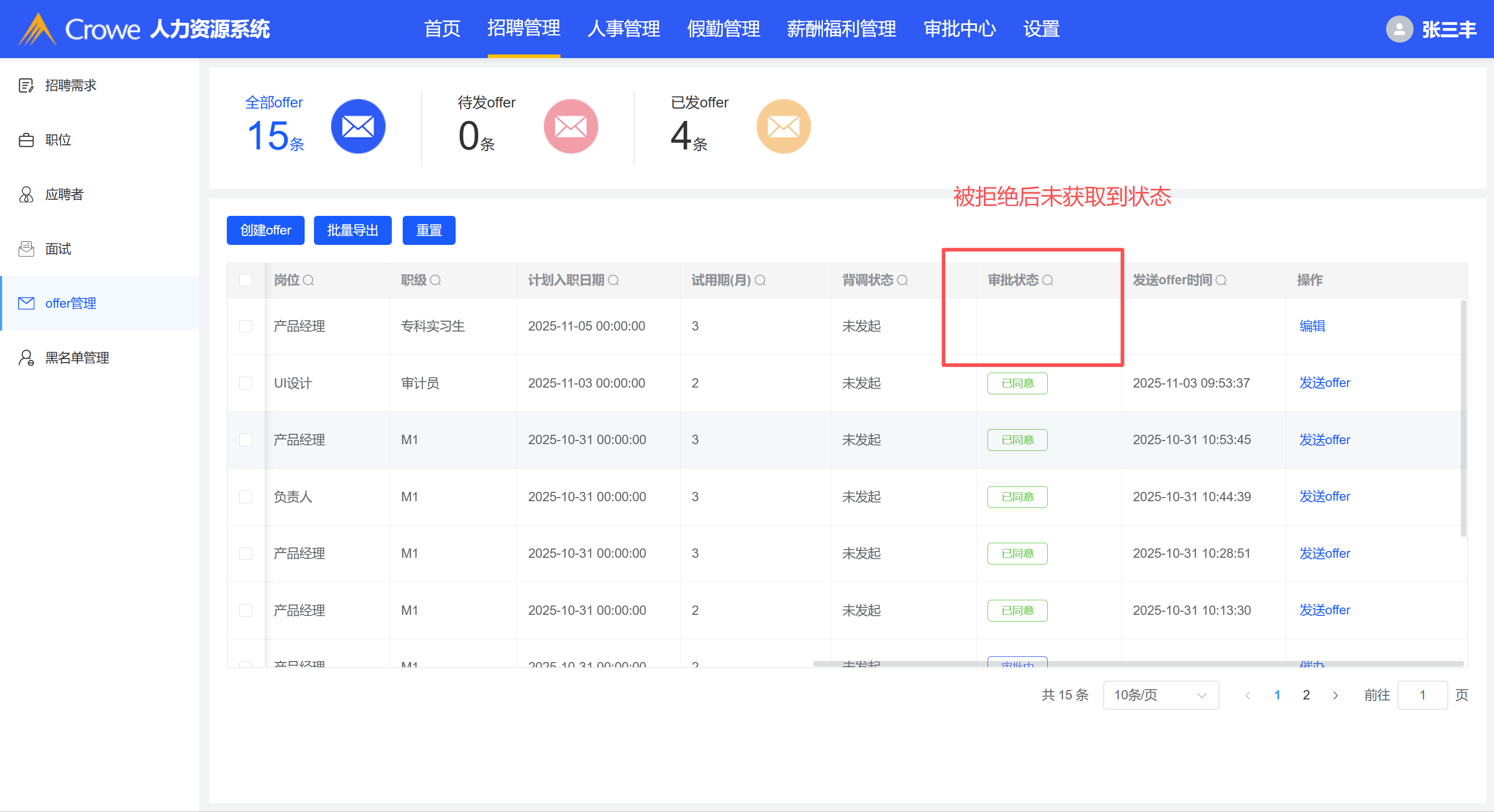The image size is (1494, 812).
Task: Click 编辑 link for the 专科实习生 row
Action: pos(1312,326)
